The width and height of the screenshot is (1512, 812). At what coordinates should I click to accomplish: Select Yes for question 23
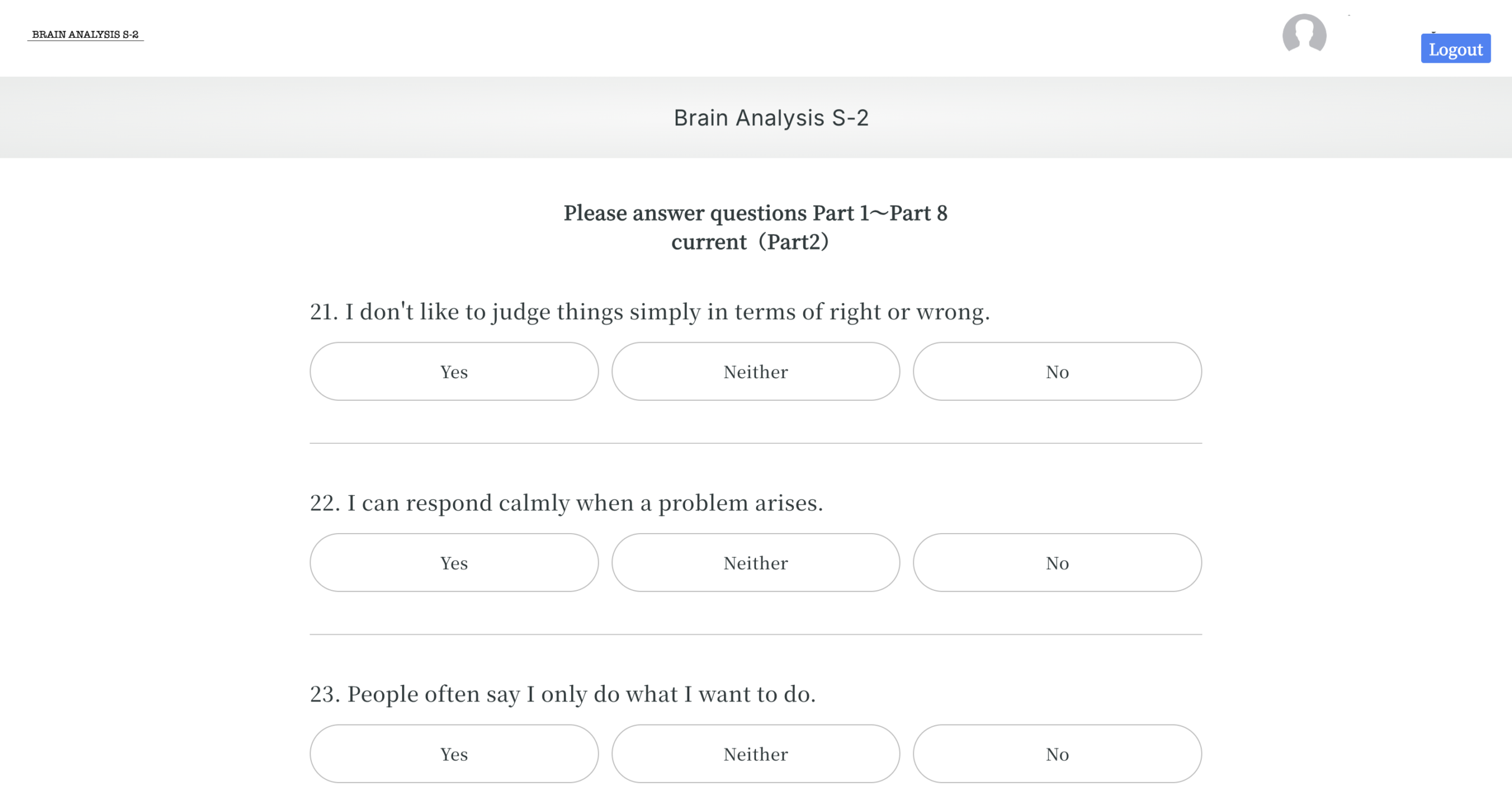[x=454, y=753]
